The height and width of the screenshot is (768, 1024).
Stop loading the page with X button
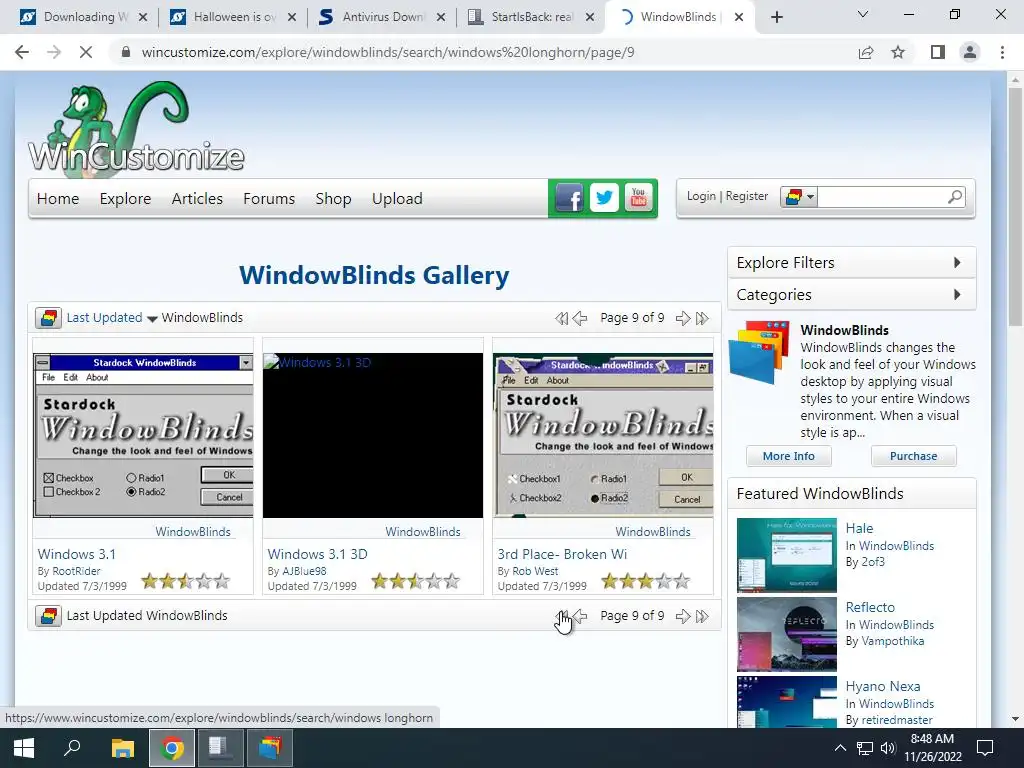coord(86,52)
